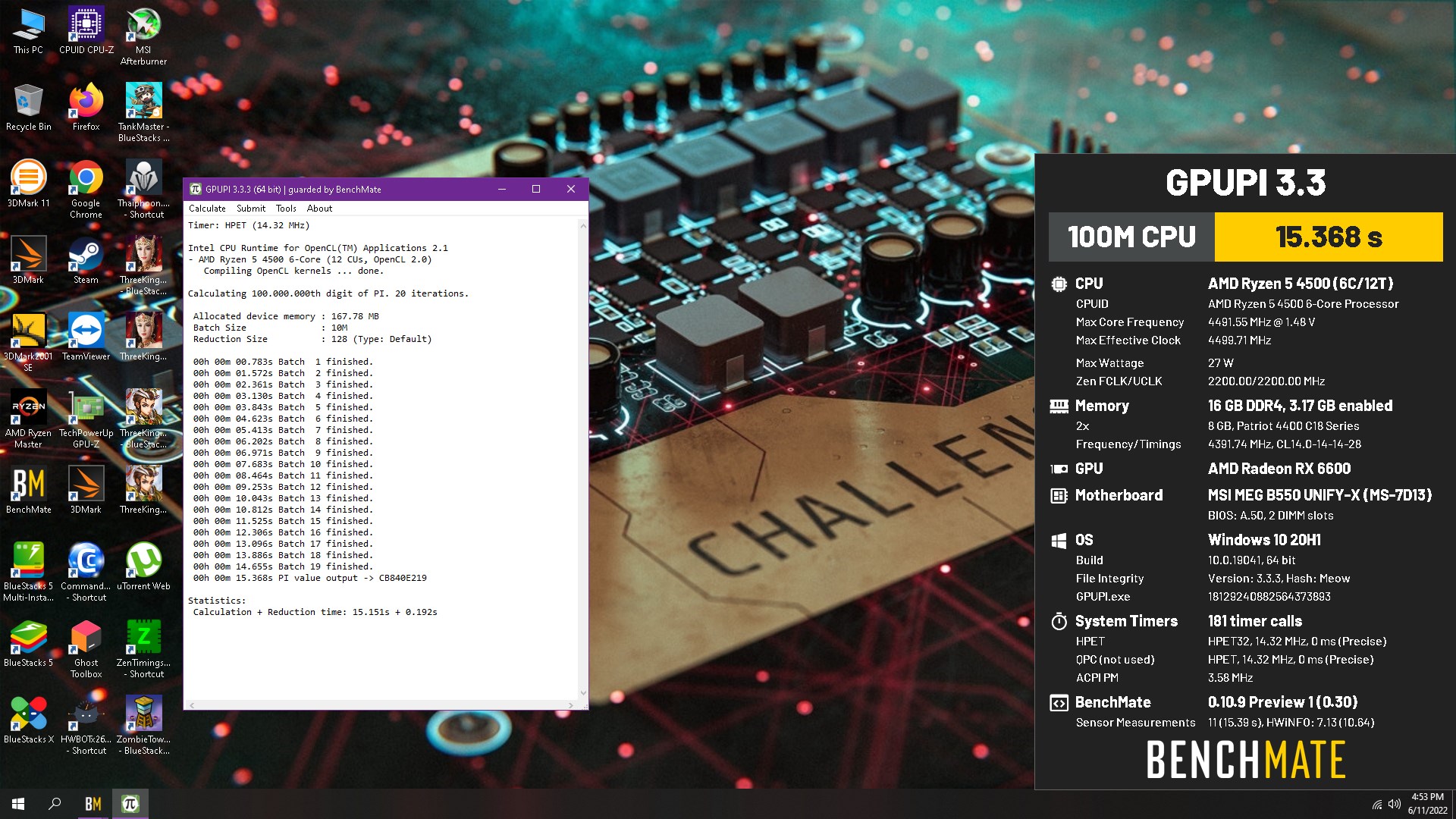Open the MSI Afterburner desktop icon
Image resolution: width=1456 pixels, height=819 pixels.
[x=143, y=36]
